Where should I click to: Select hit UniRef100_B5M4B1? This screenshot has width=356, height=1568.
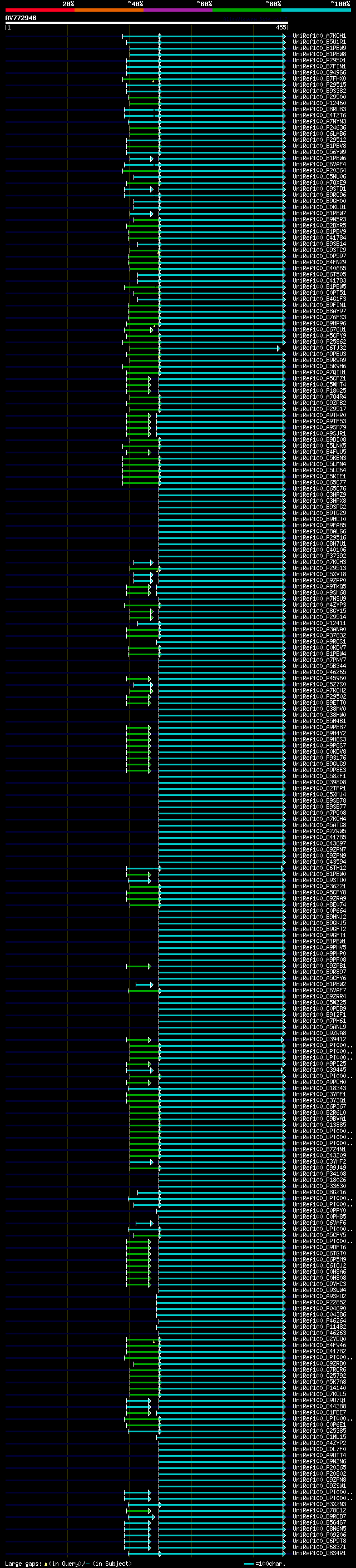click(319, 721)
